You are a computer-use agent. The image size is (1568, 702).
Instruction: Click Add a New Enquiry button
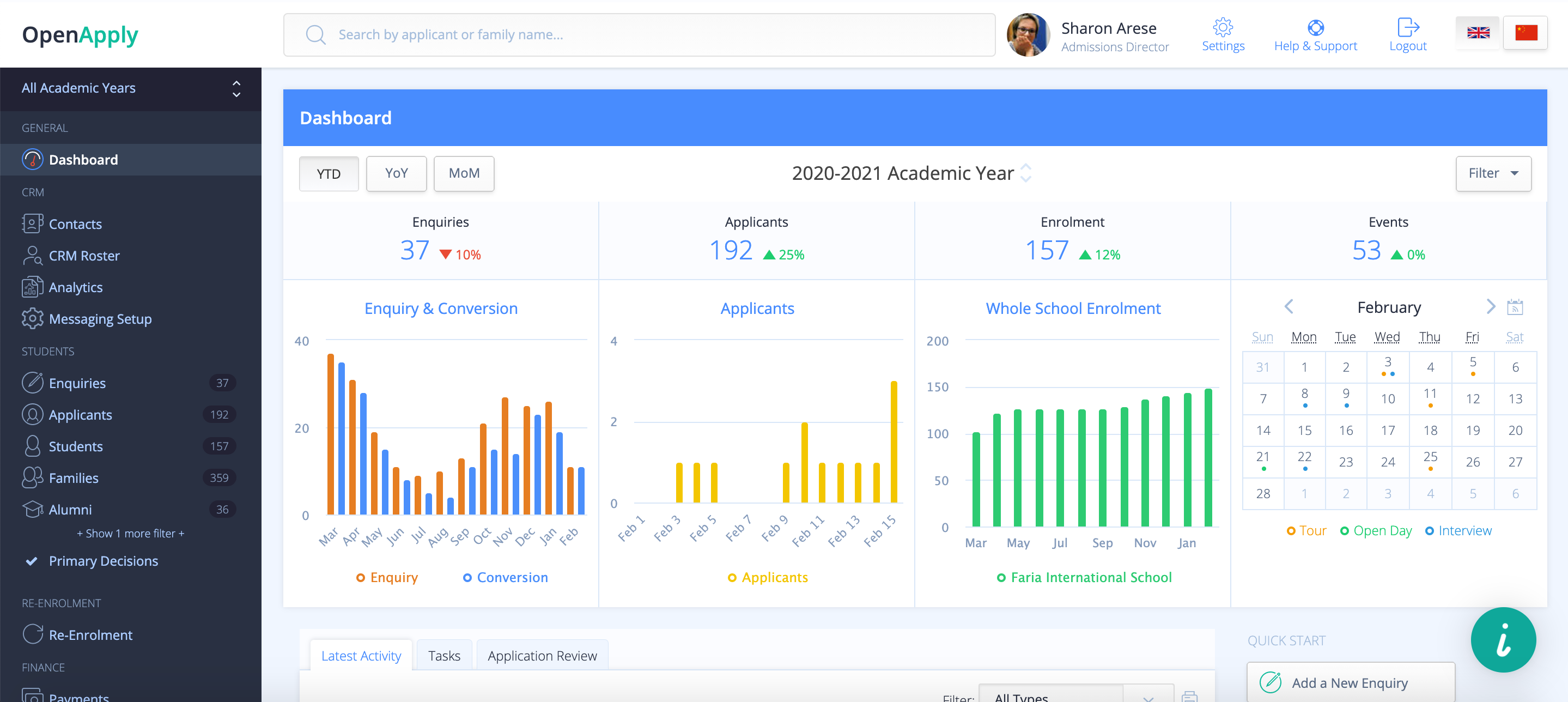(x=1350, y=682)
